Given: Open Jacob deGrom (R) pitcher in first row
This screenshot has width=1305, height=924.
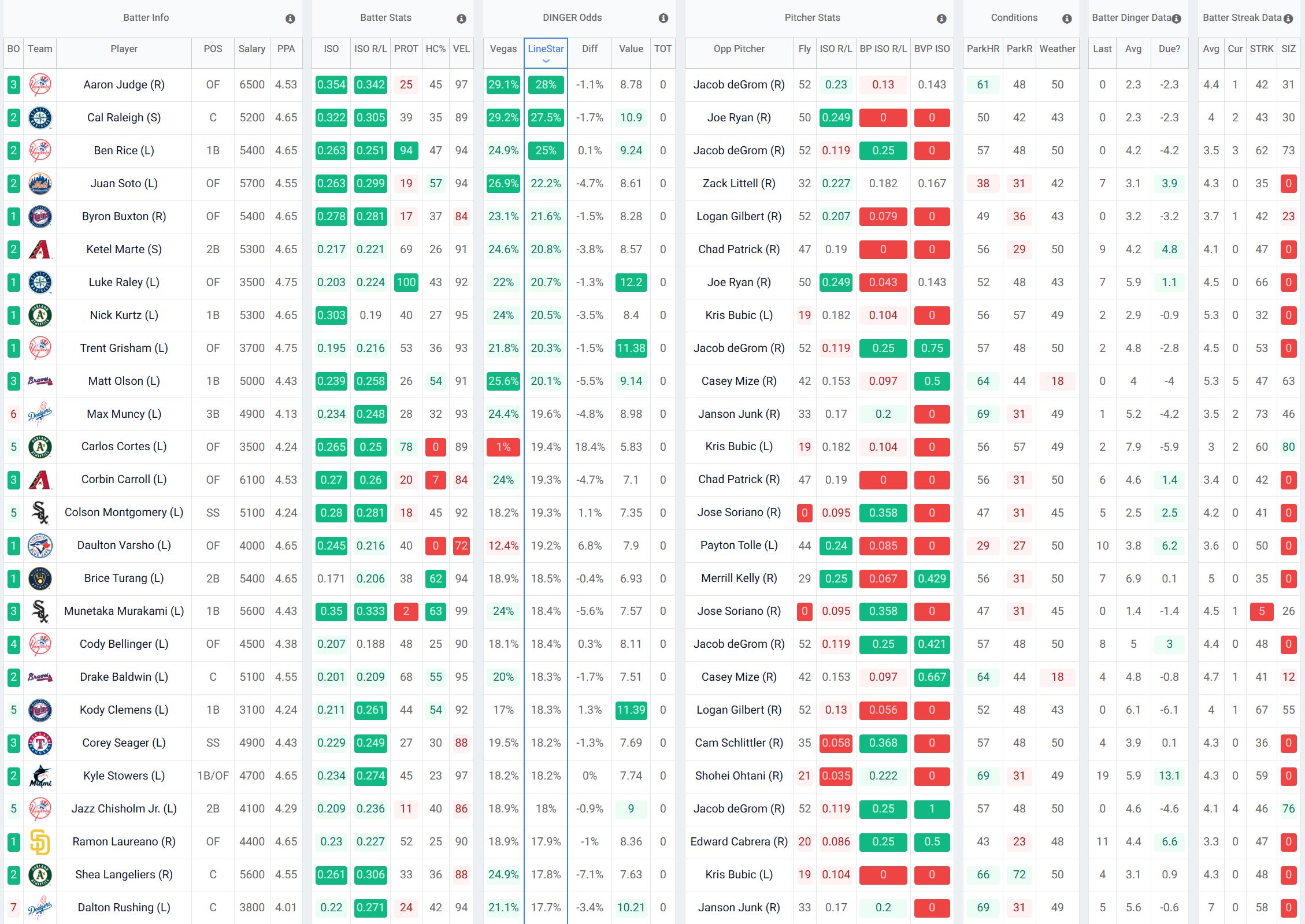Looking at the screenshot, I should (739, 85).
